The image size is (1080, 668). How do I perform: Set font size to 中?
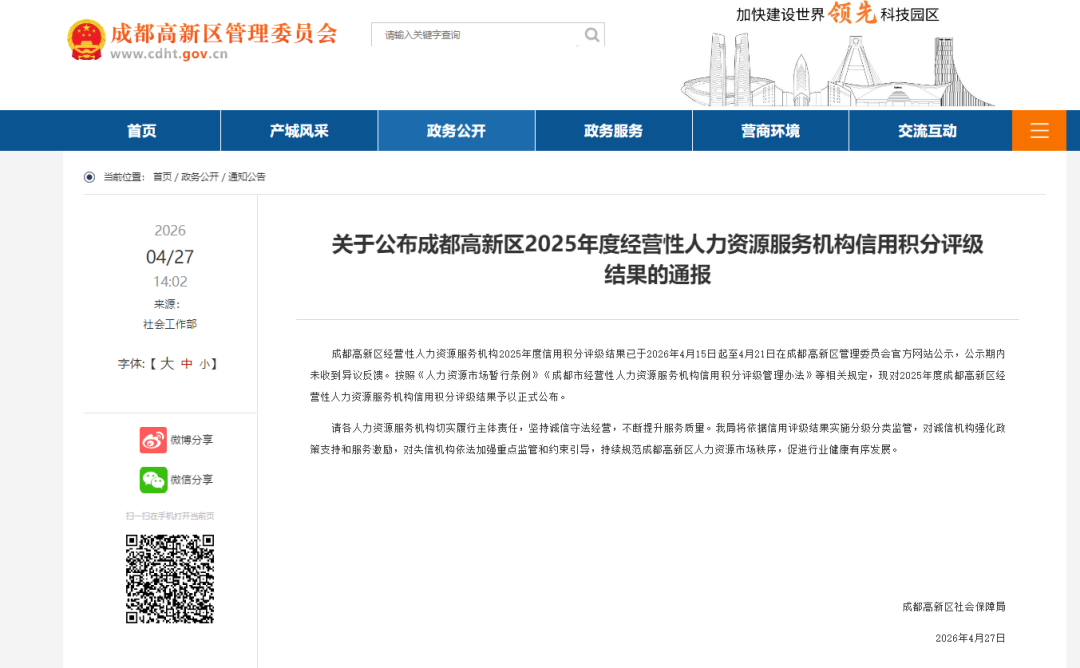coord(187,364)
